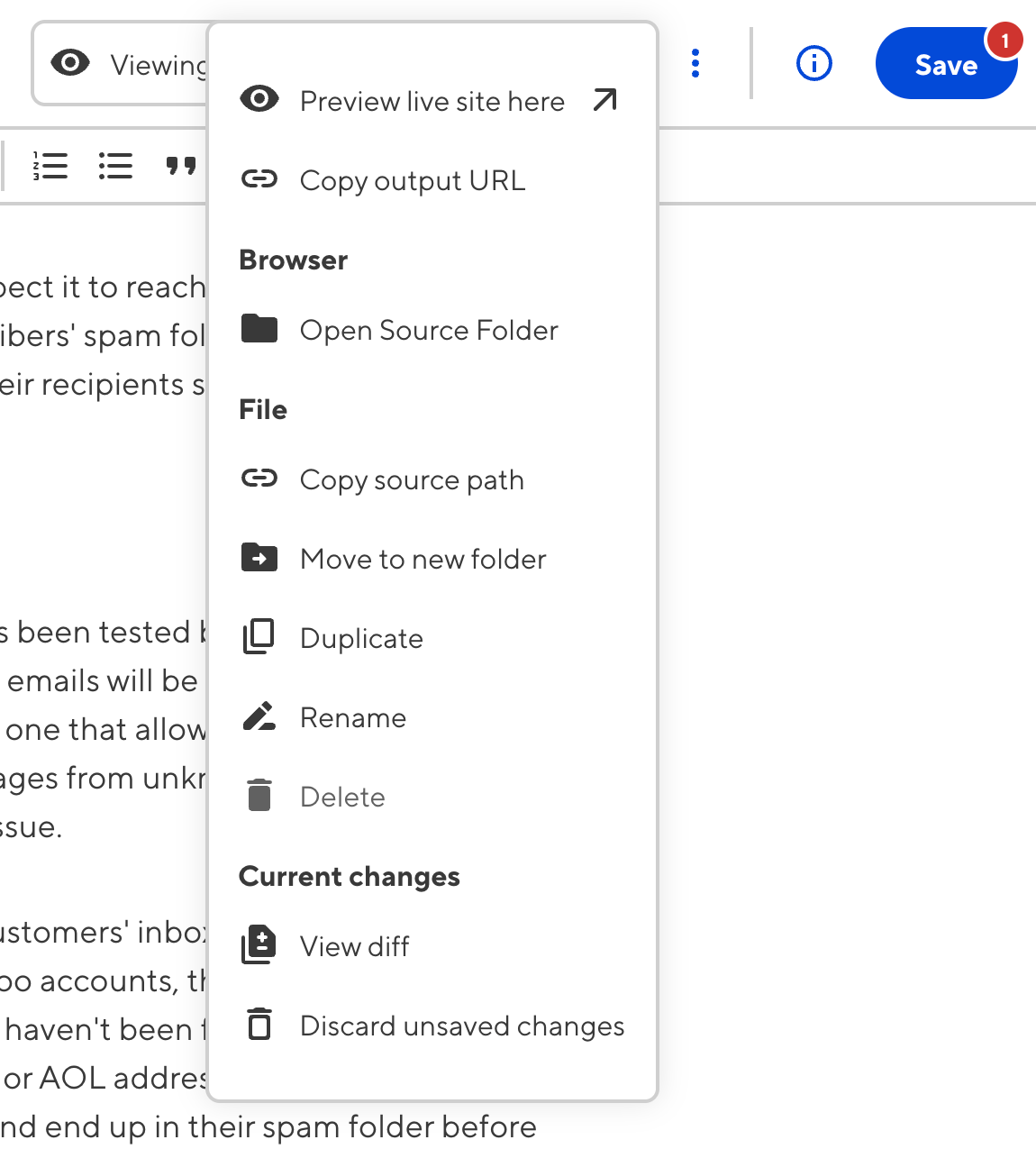Viewport: 1036px width, 1149px height.
Task: Open the three-dot more options menu
Action: click(695, 64)
